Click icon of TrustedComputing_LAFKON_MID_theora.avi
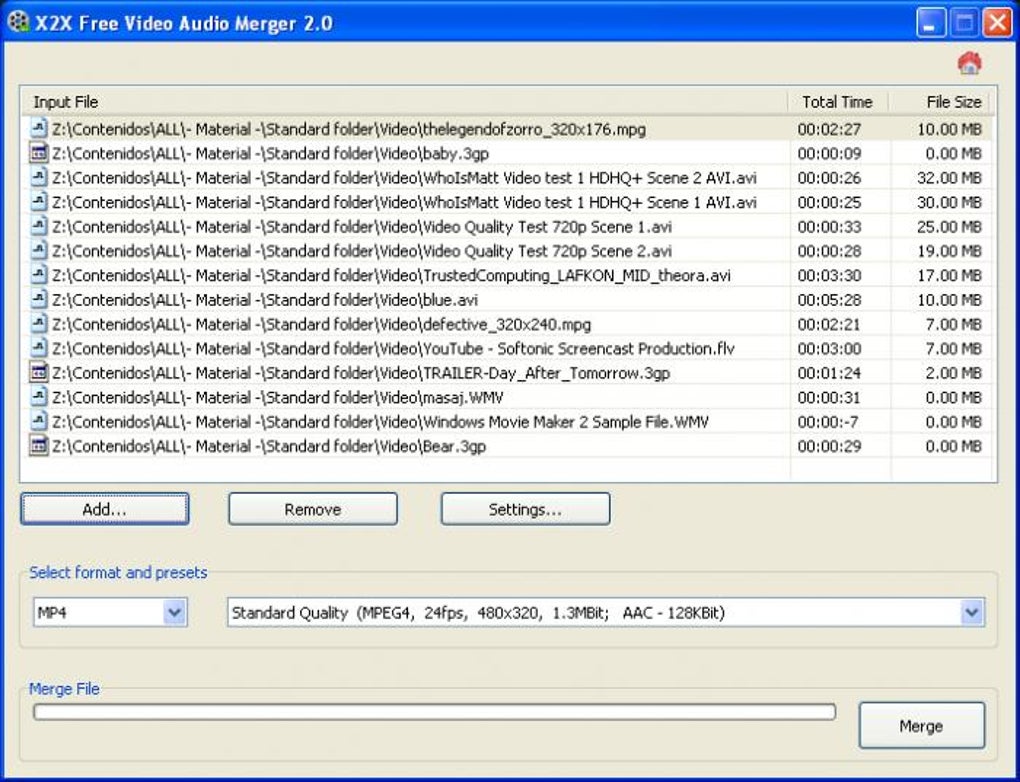This screenshot has height=782, width=1020. tap(39, 275)
